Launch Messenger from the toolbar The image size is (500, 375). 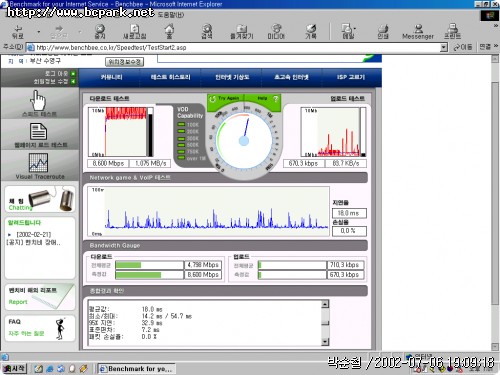[x=418, y=32]
